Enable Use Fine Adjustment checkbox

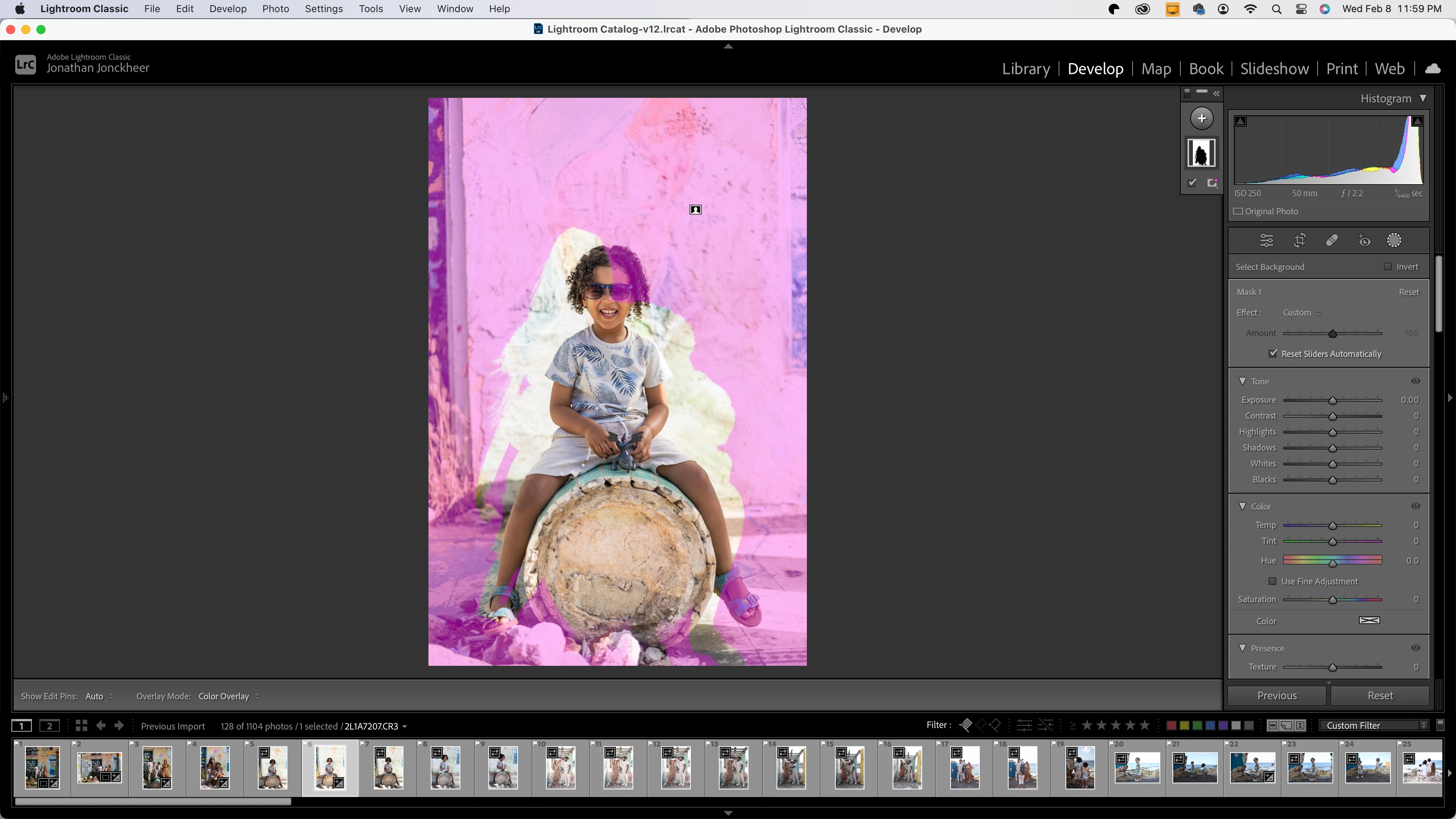(1272, 581)
